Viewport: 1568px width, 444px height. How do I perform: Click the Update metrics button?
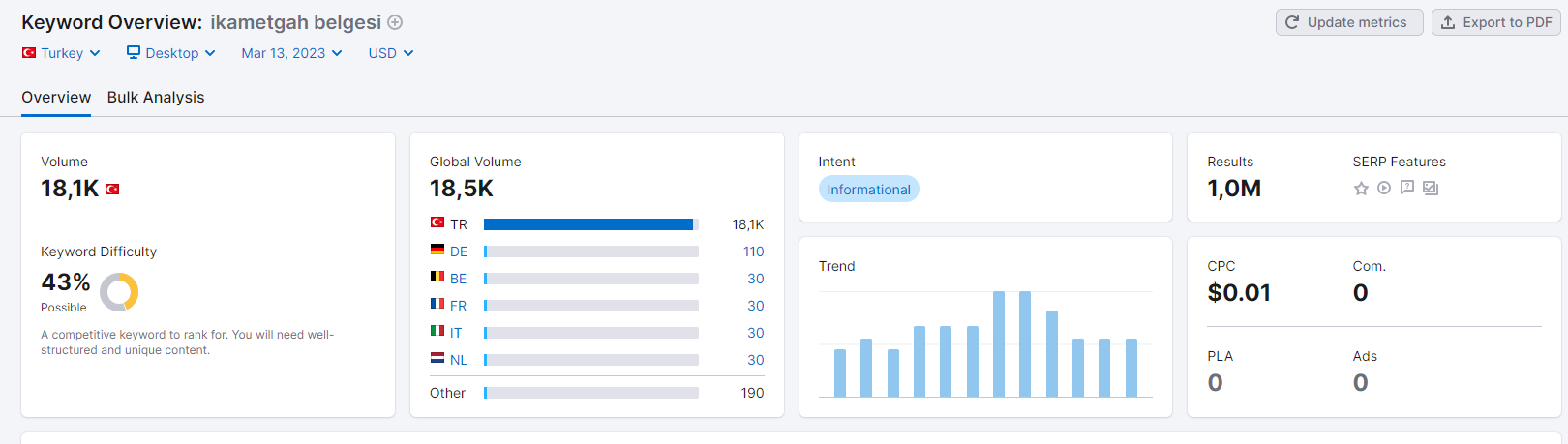point(1349,22)
